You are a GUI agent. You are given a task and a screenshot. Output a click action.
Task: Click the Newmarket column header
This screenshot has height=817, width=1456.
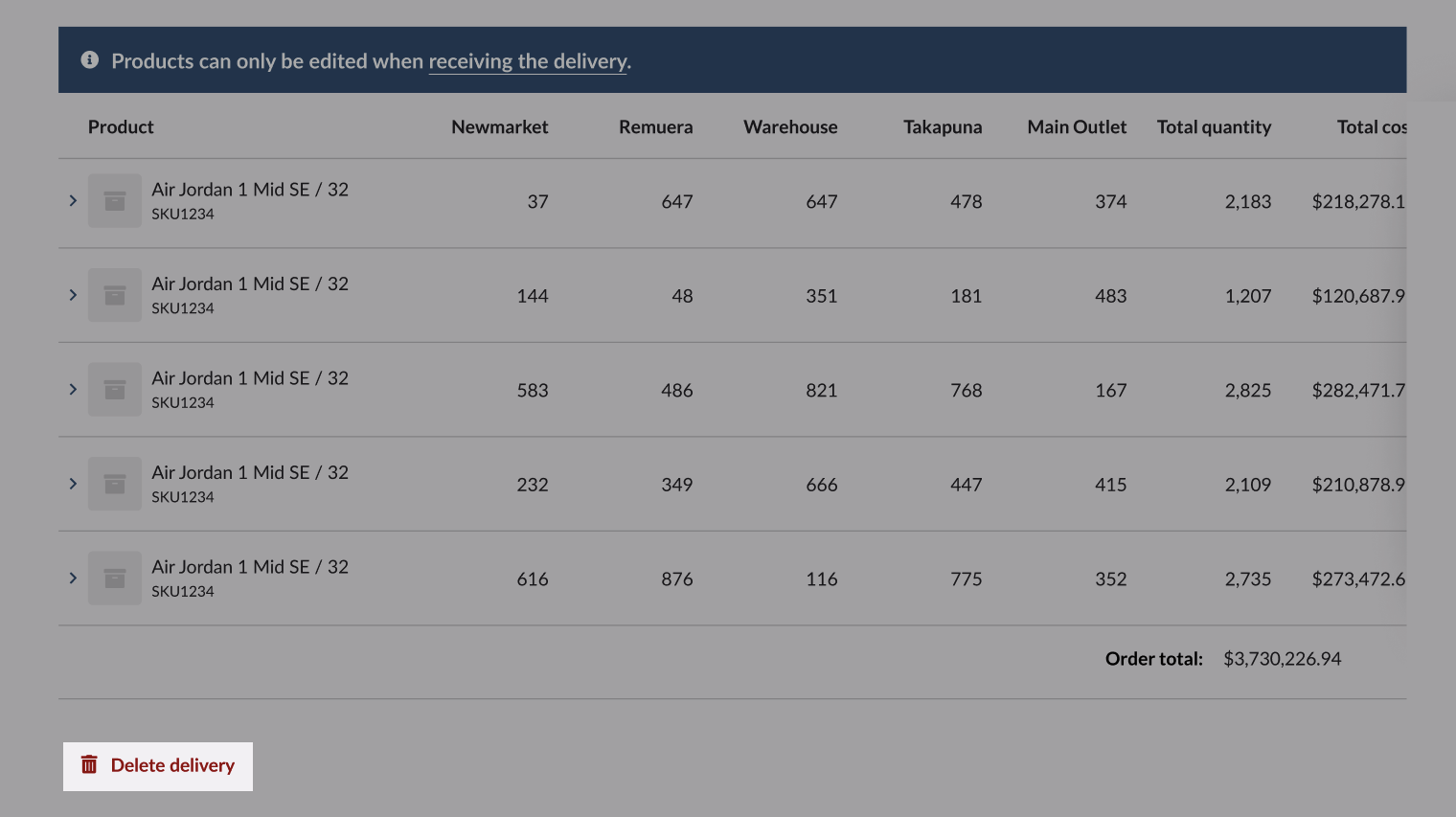500,126
